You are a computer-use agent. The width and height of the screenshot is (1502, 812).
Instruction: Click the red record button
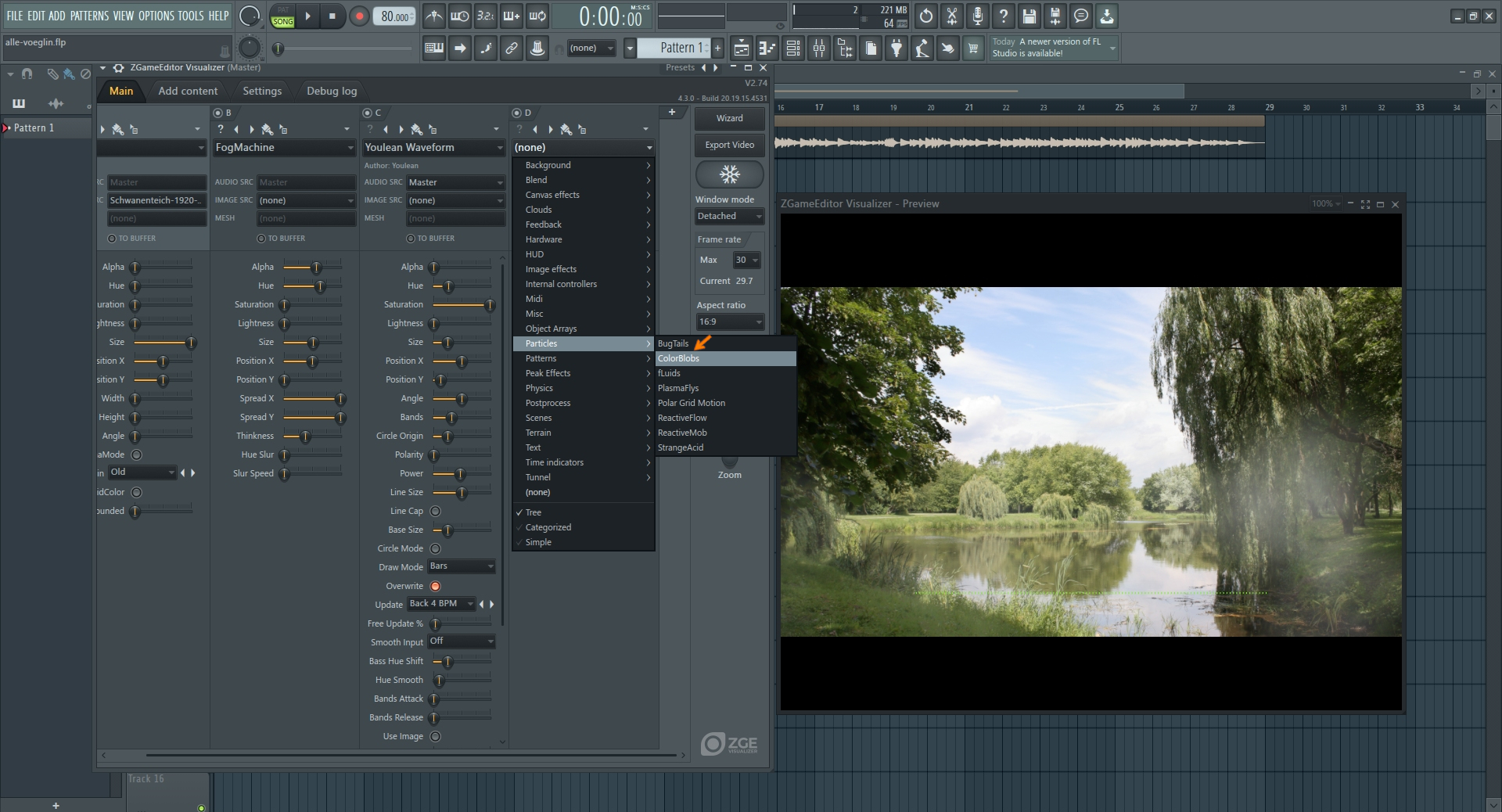[359, 16]
